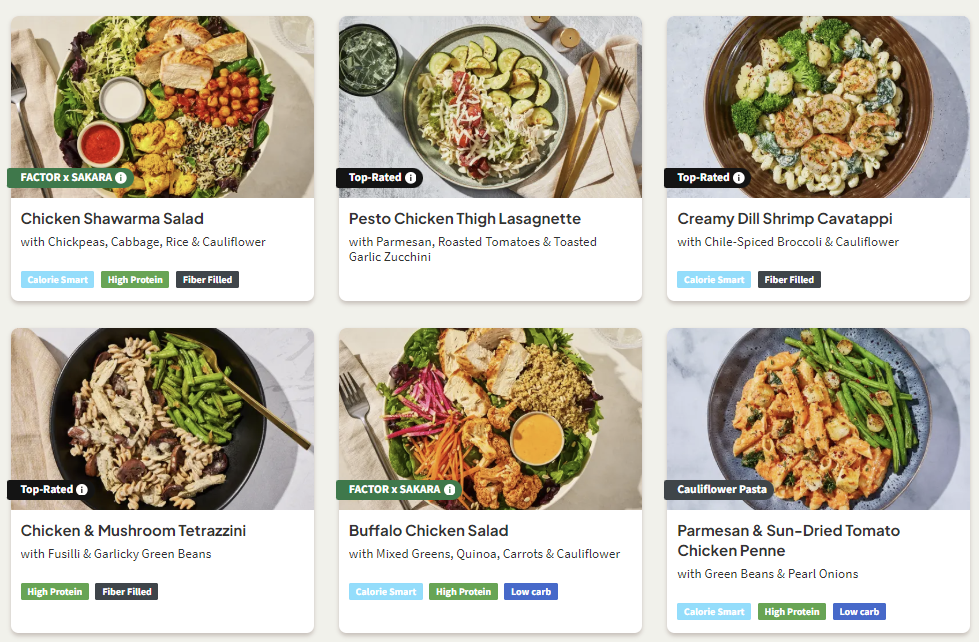Click info icon on Pesto Chicken Top-Rated badge
This screenshot has width=979, height=642.
point(410,178)
